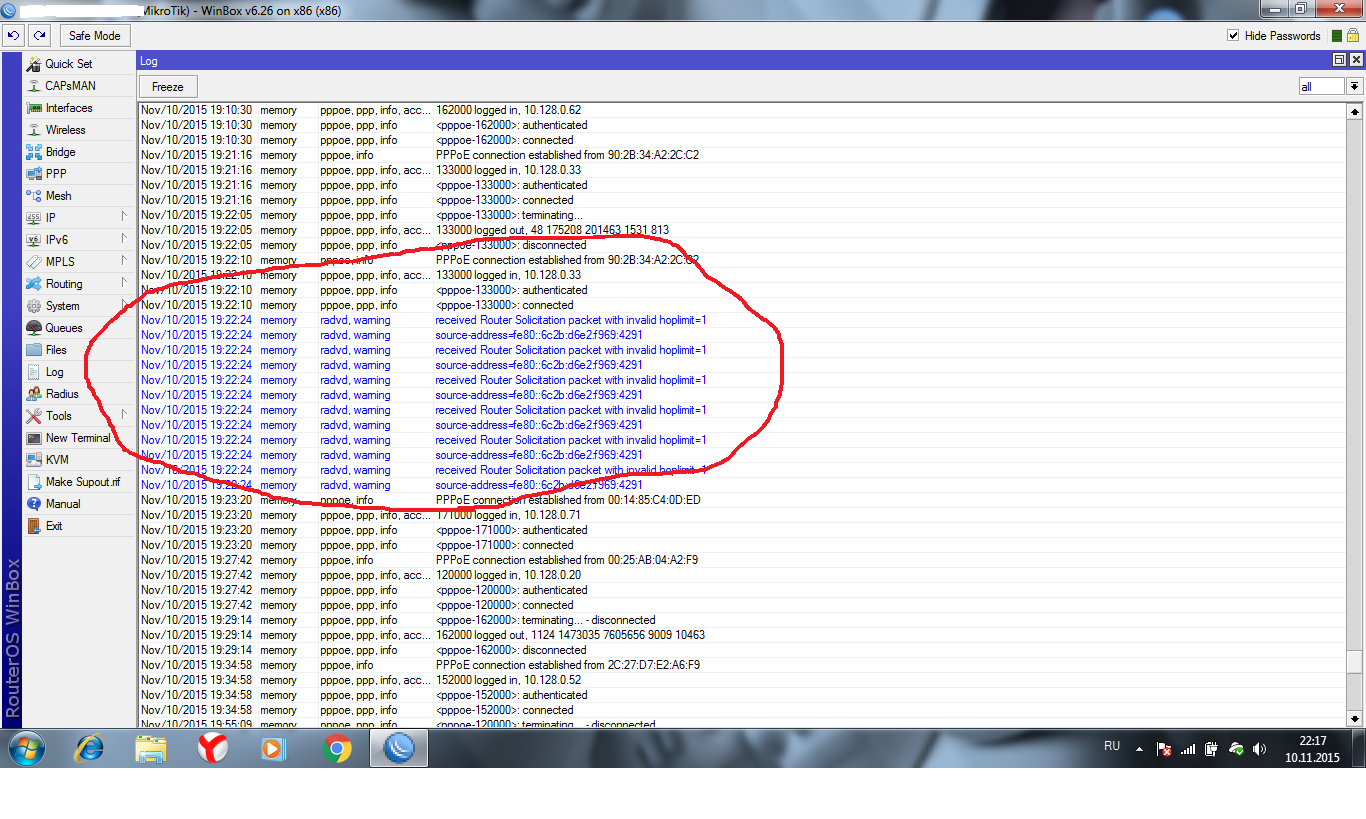Click the volume speaker tray icon

[1259, 749]
